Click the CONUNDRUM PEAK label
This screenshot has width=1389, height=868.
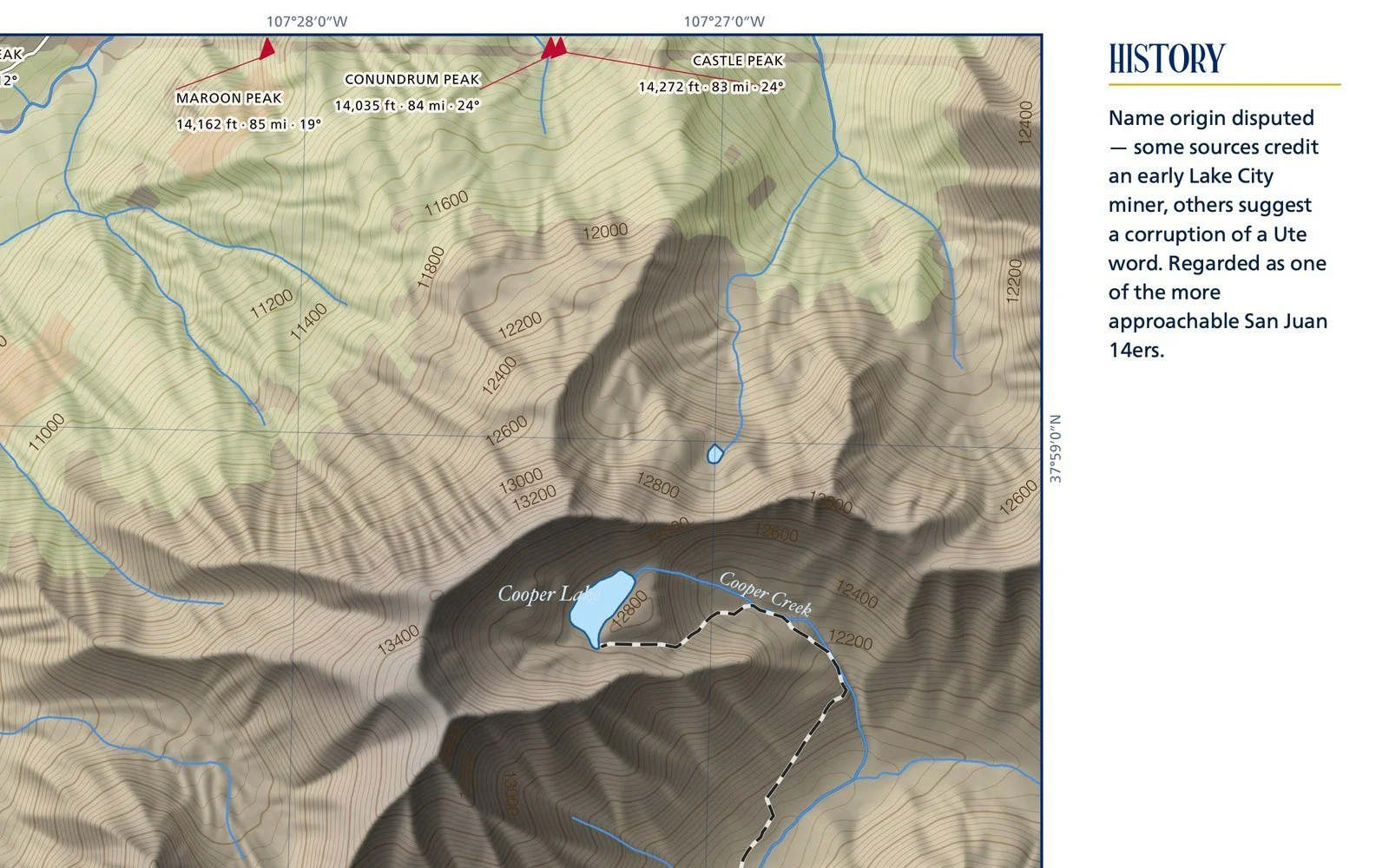(x=411, y=79)
